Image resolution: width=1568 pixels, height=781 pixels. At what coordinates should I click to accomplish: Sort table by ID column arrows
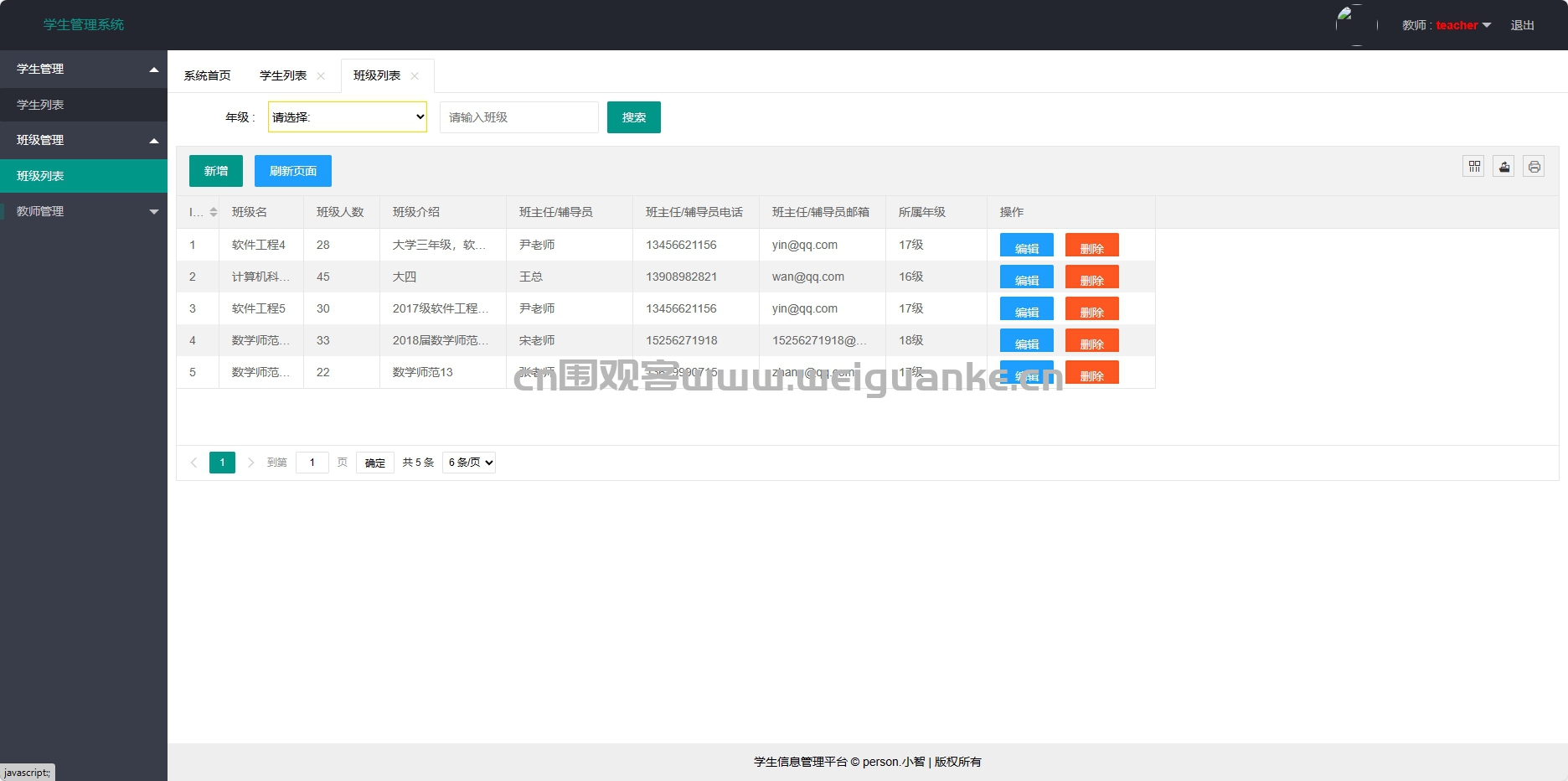pyautogui.click(x=214, y=212)
